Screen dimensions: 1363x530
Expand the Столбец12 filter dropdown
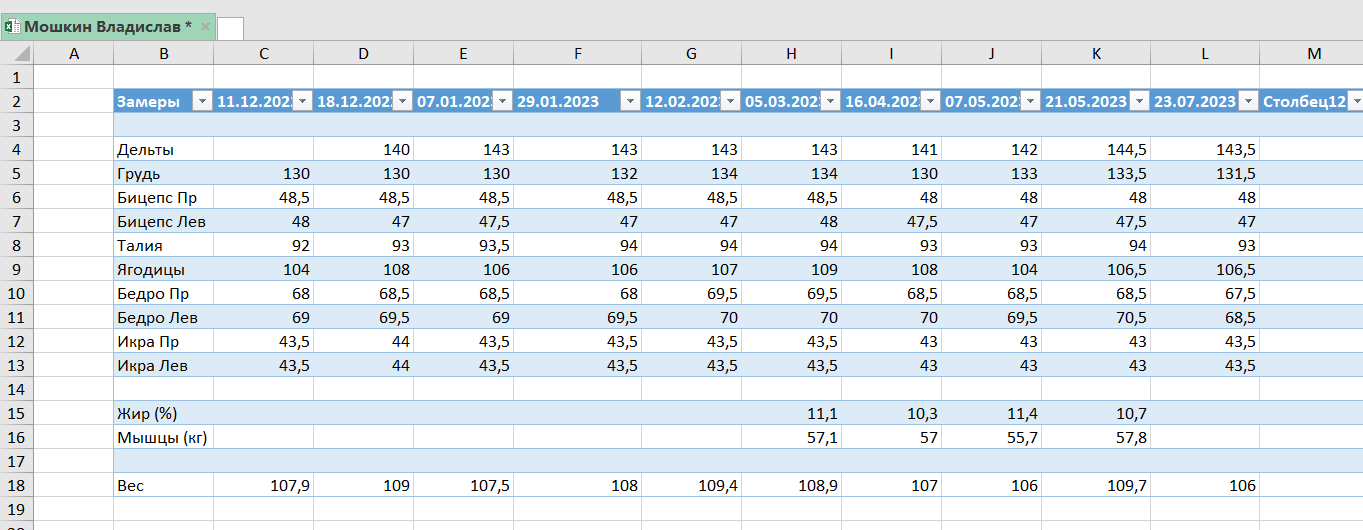coord(1355,101)
